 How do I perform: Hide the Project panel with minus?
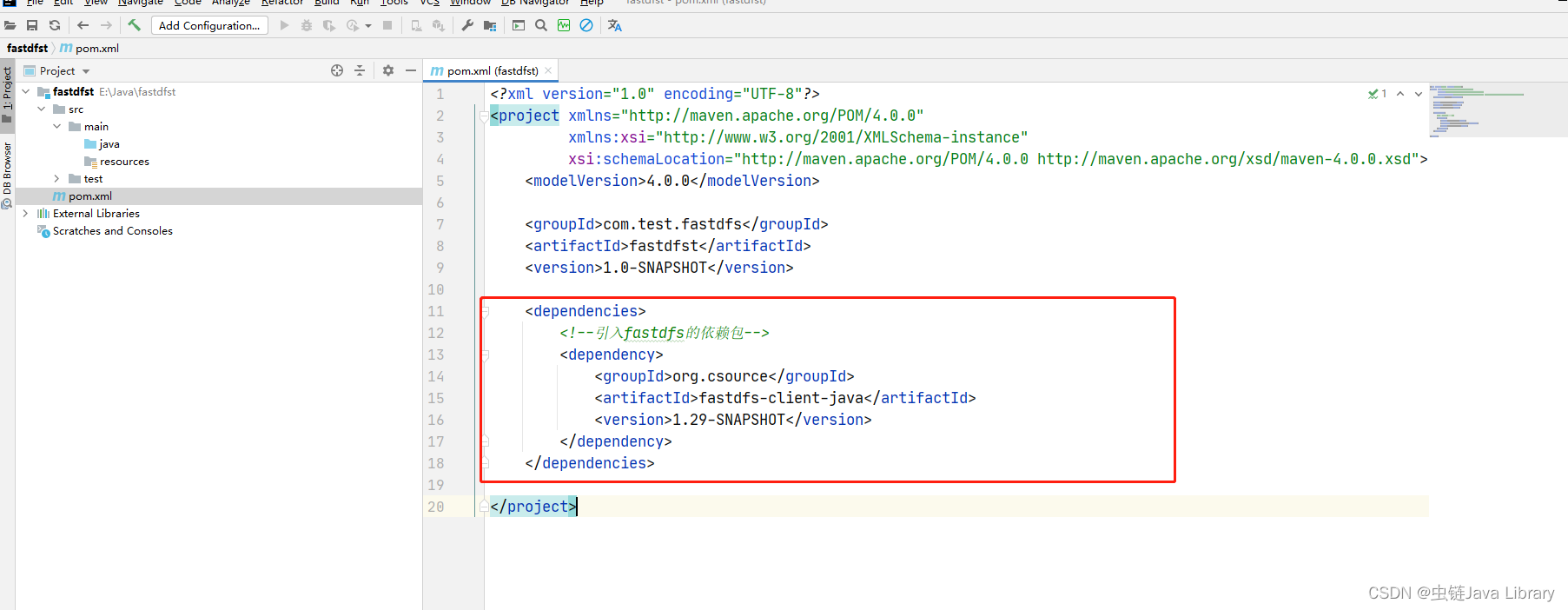coord(411,70)
